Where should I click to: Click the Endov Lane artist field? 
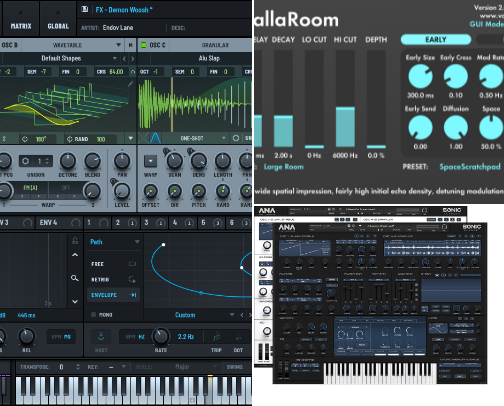click(118, 28)
